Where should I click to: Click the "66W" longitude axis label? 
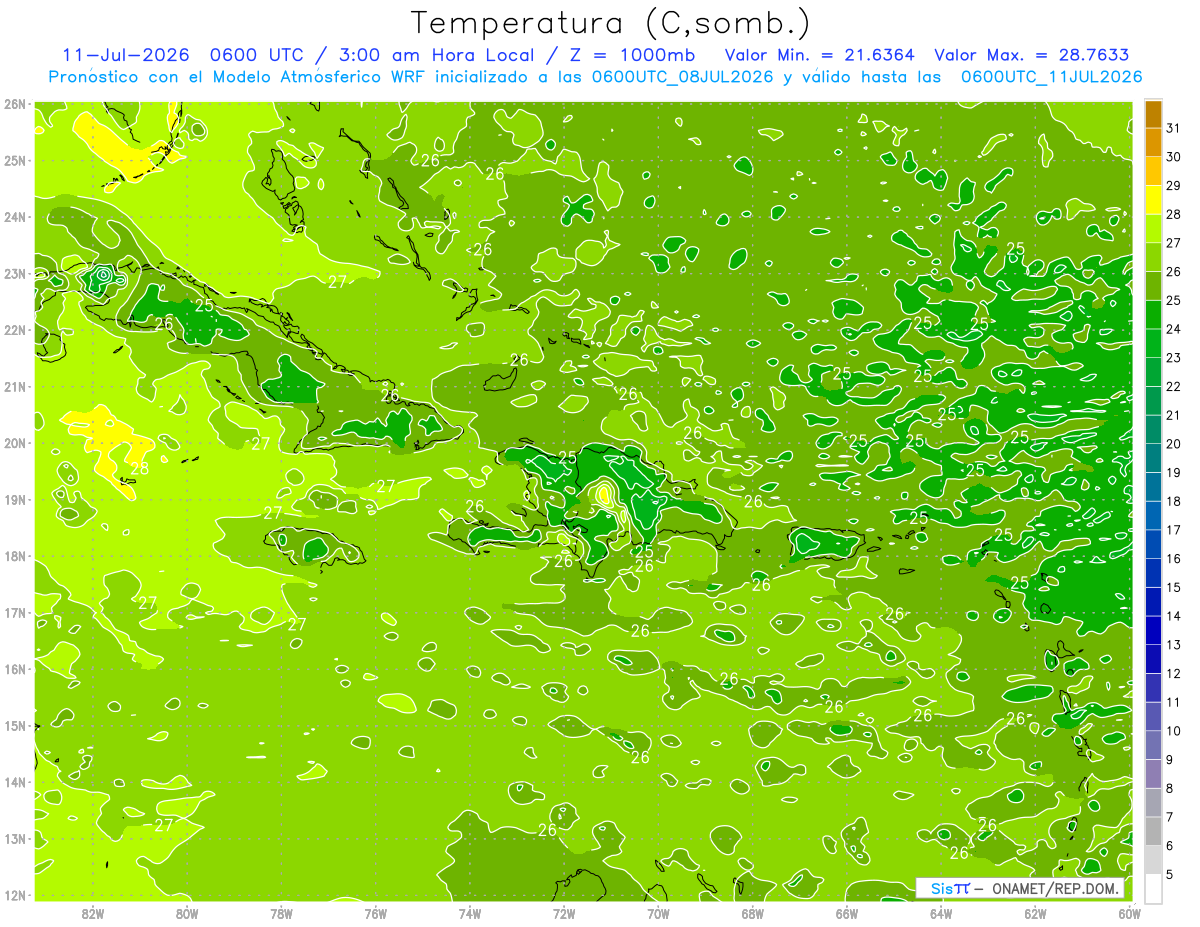tap(846, 913)
